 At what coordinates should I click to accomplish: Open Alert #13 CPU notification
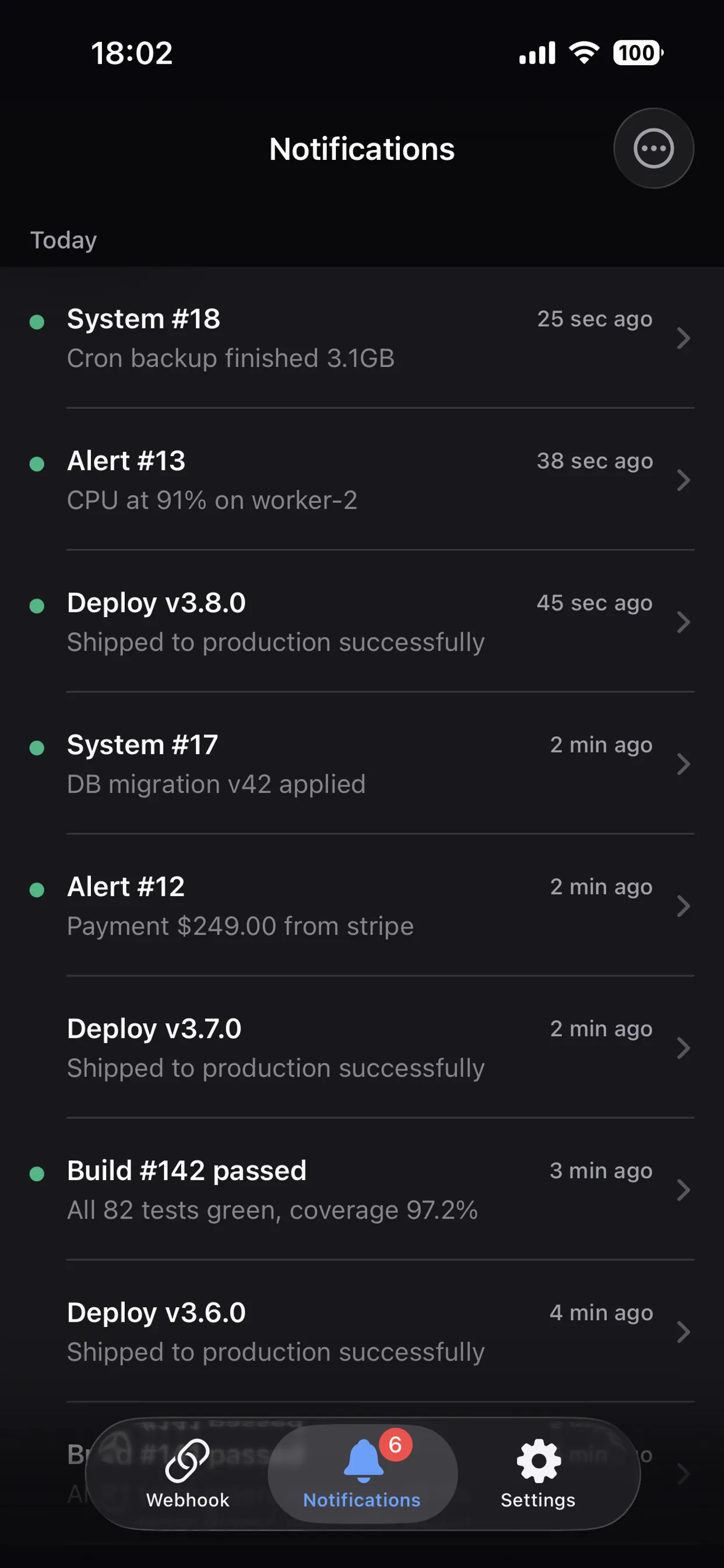304,481
